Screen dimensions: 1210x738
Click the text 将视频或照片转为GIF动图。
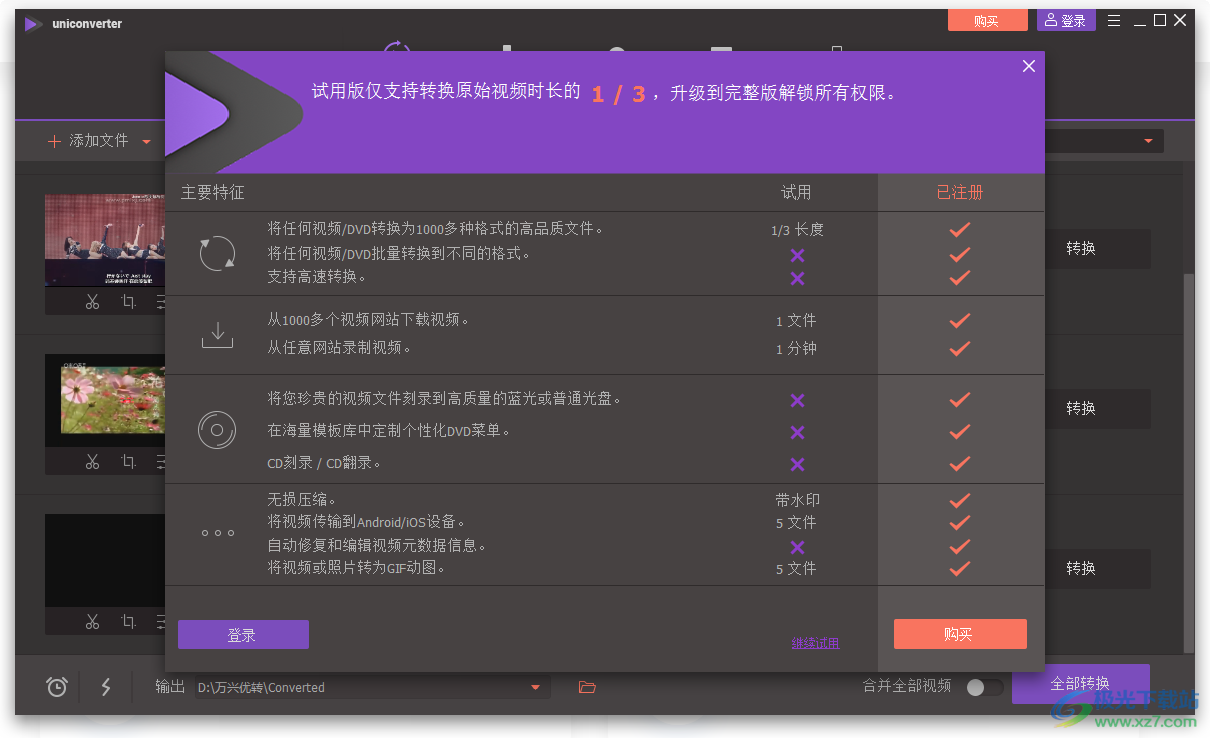(356, 568)
